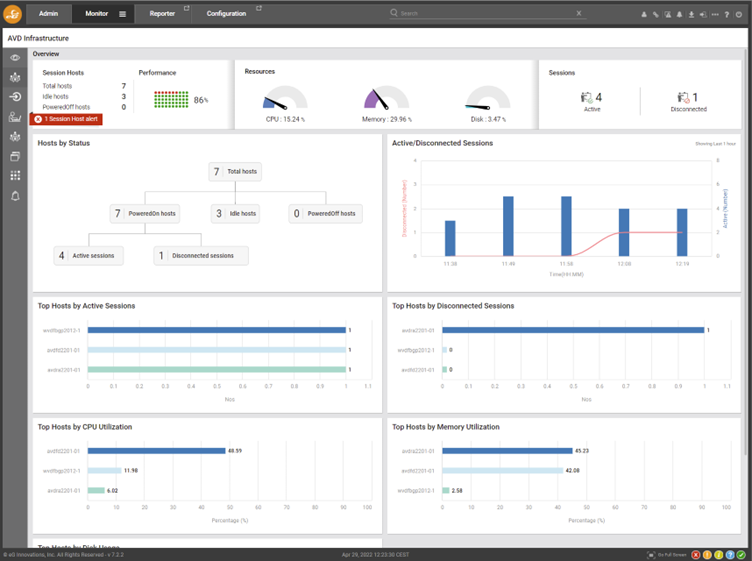
Task: Click the Showing Last 1 hour text
Action: point(715,143)
